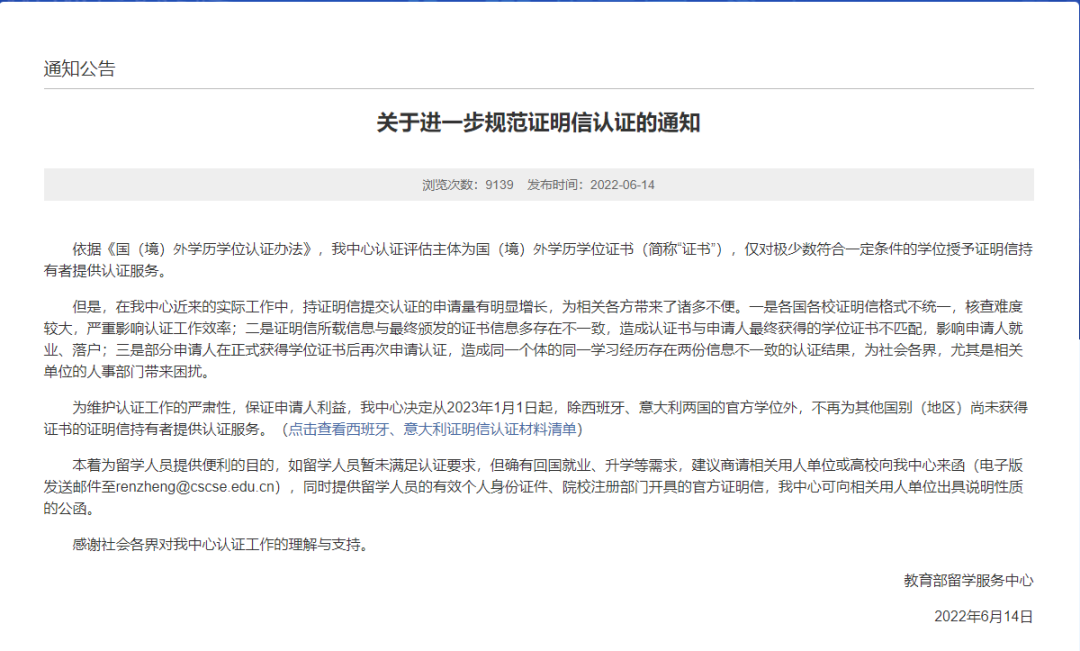Click the thank-you line 感谢社会各界

[180, 545]
